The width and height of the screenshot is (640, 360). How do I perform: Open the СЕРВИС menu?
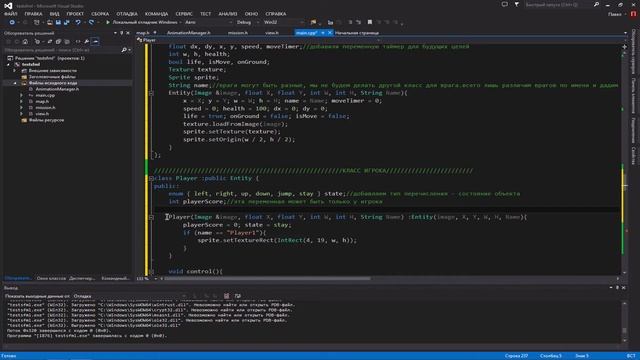pos(184,14)
